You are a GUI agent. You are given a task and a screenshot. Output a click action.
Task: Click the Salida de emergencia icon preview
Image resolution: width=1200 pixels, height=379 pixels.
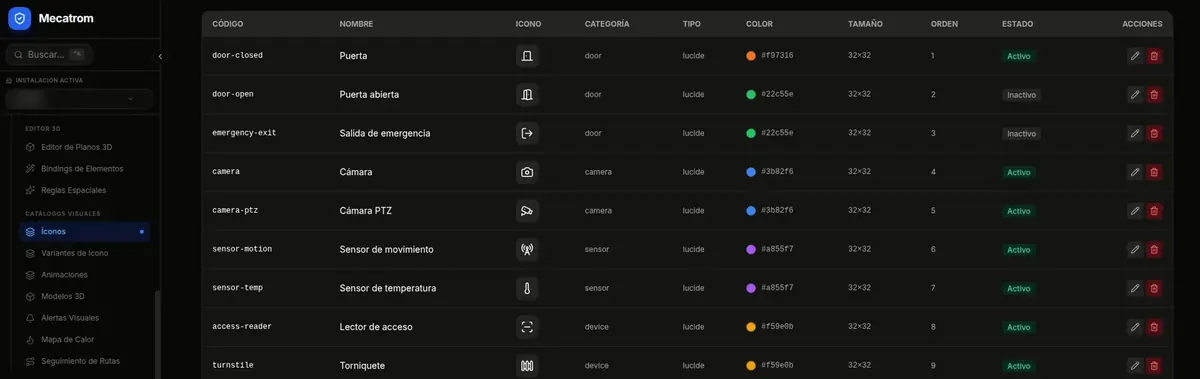pos(527,133)
